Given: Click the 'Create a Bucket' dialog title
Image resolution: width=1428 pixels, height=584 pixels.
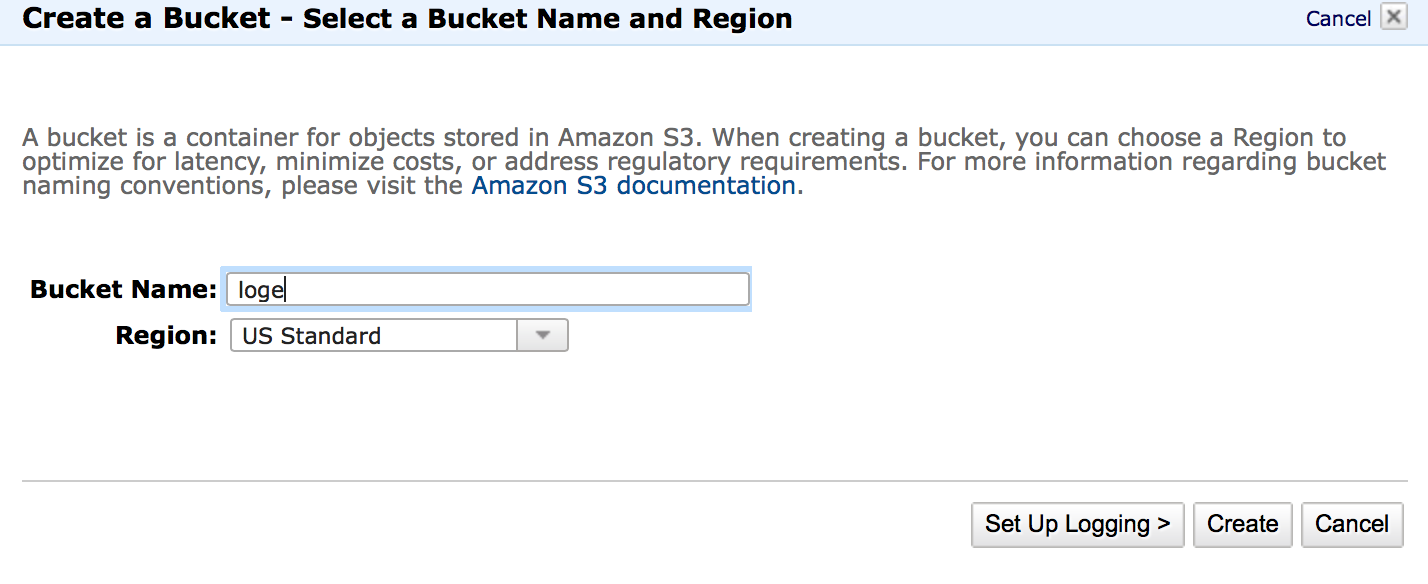Looking at the screenshot, I should (x=146, y=18).
